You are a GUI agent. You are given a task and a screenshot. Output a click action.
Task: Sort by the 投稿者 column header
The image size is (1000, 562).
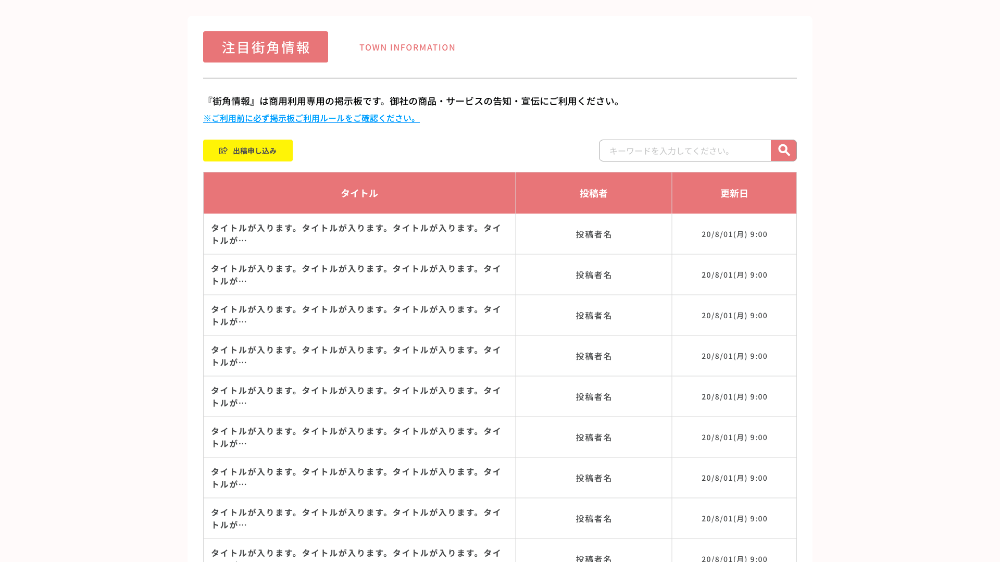click(x=593, y=193)
